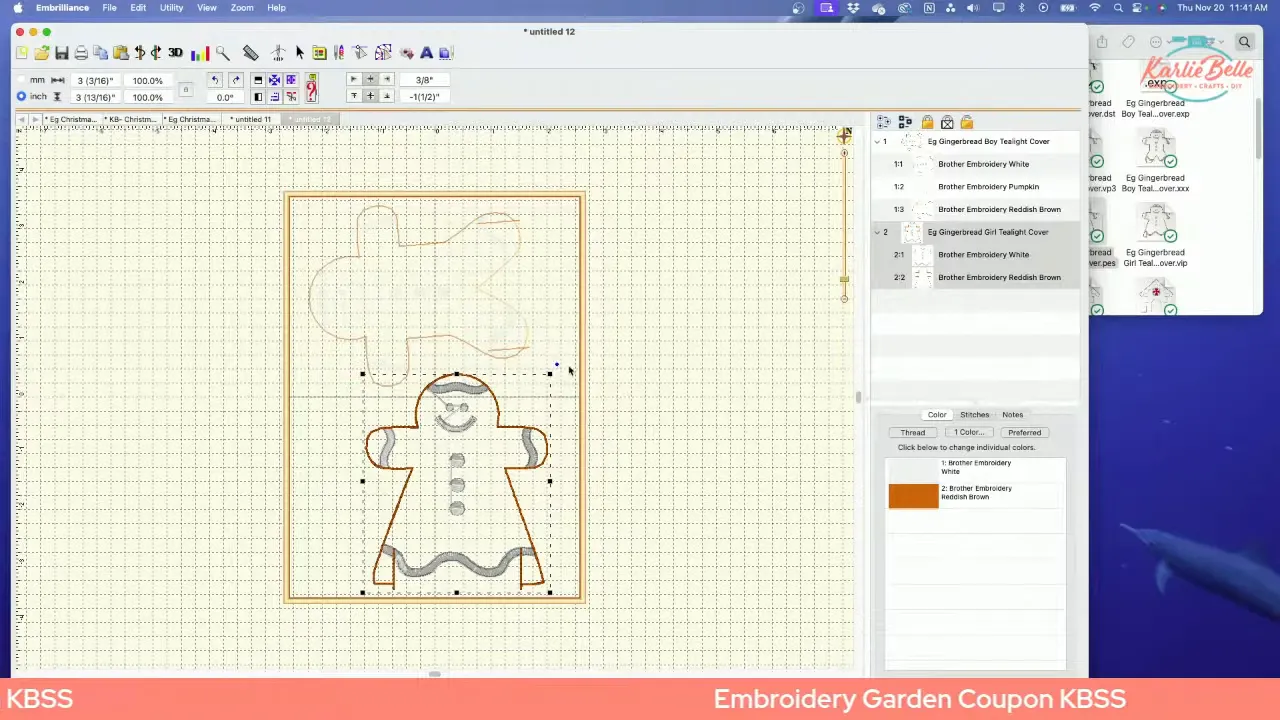Select the ruler measure tool

(251, 53)
